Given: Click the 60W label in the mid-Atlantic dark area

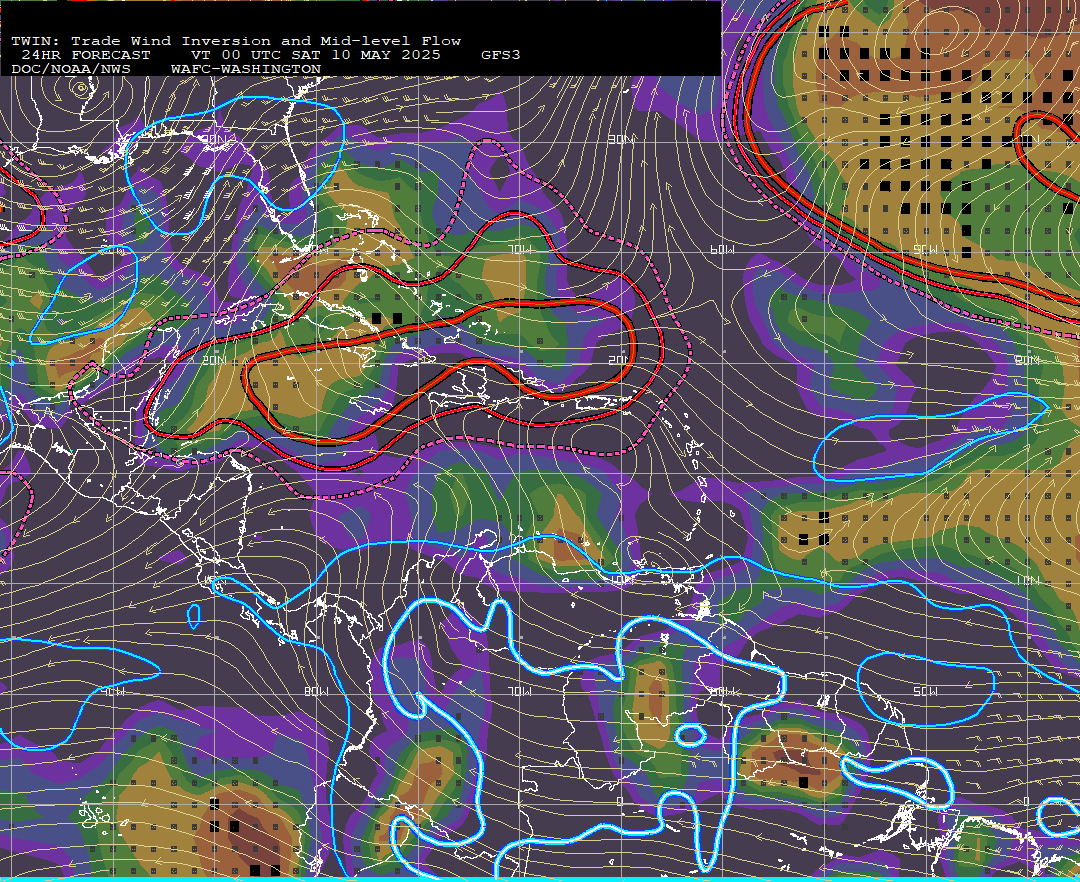Looking at the screenshot, I should 722,249.
